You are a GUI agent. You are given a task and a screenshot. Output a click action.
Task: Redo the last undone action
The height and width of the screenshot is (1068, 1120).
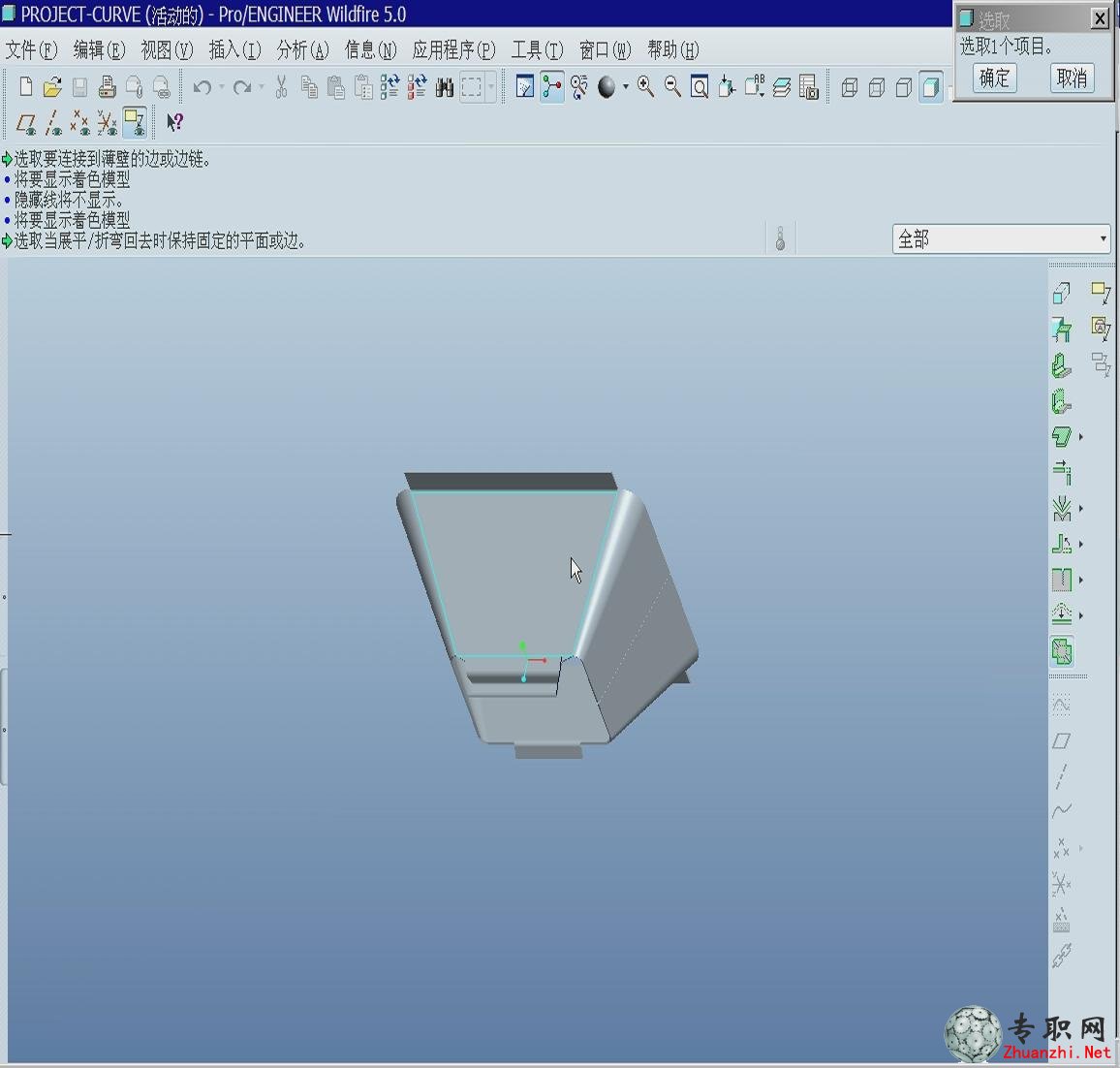[242, 87]
